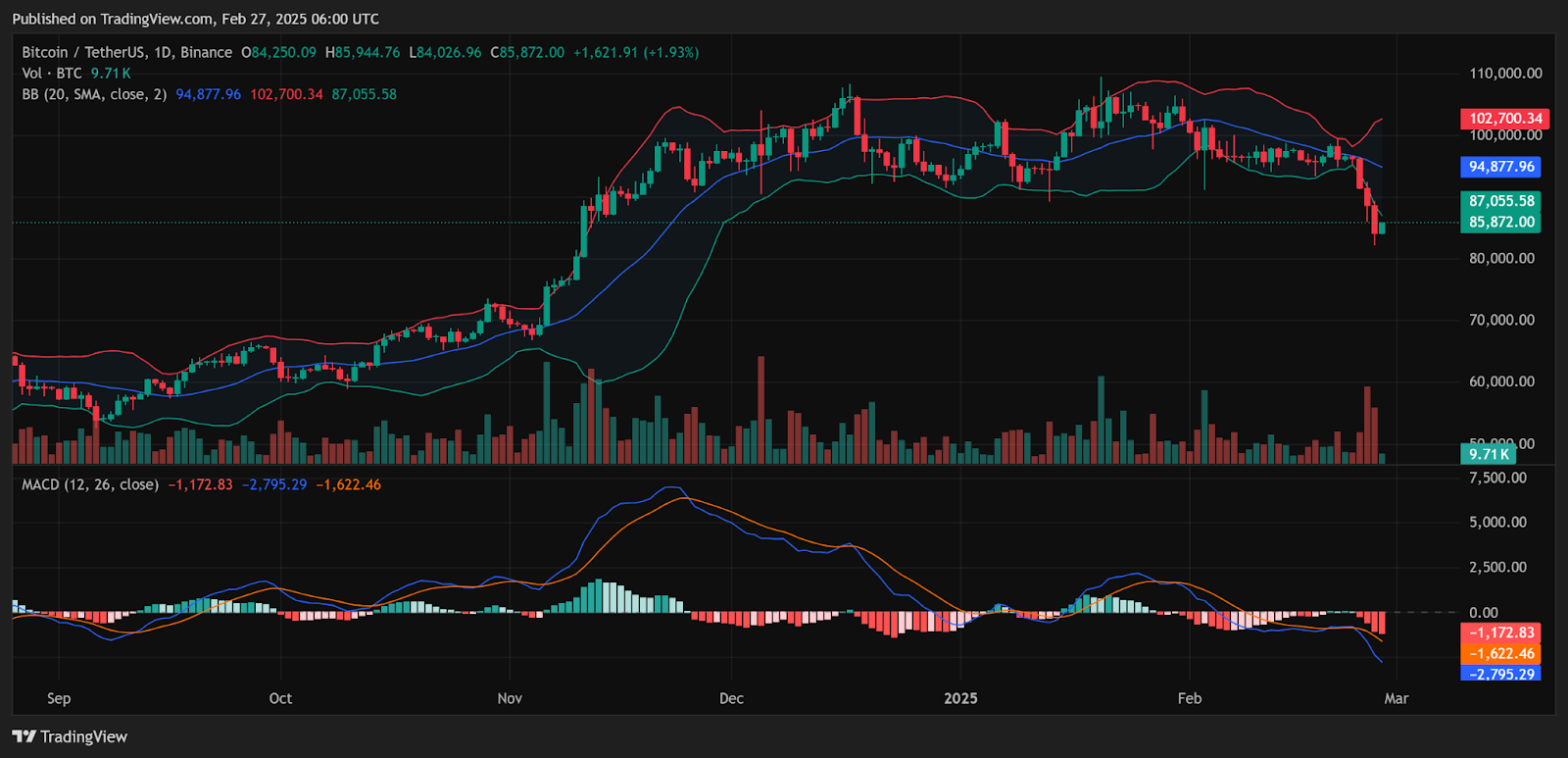The image size is (1568, 758).
Task: Select the MACD (12, 26, close) legend
Action: (x=90, y=484)
